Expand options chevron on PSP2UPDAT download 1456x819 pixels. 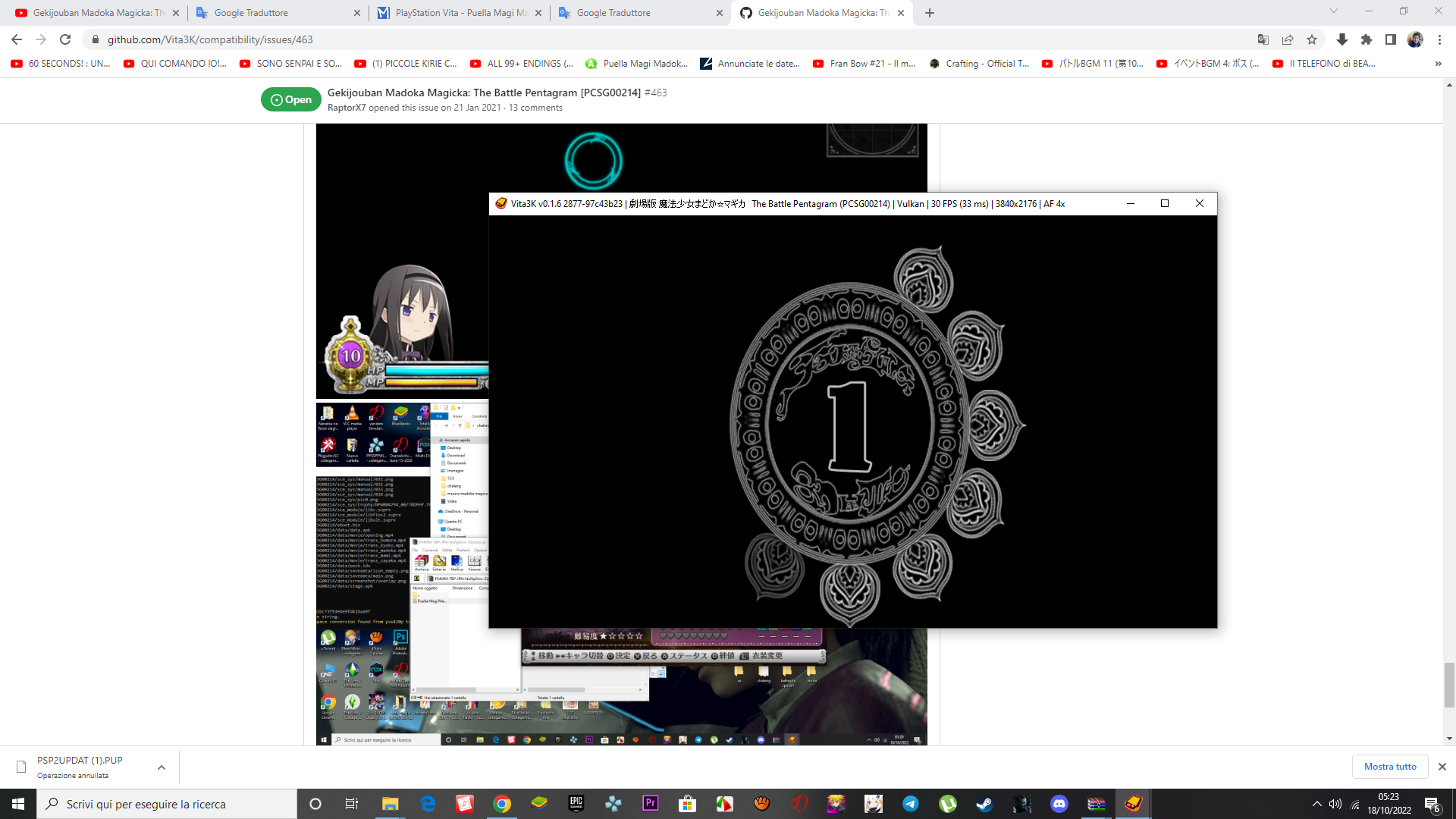[161, 767]
